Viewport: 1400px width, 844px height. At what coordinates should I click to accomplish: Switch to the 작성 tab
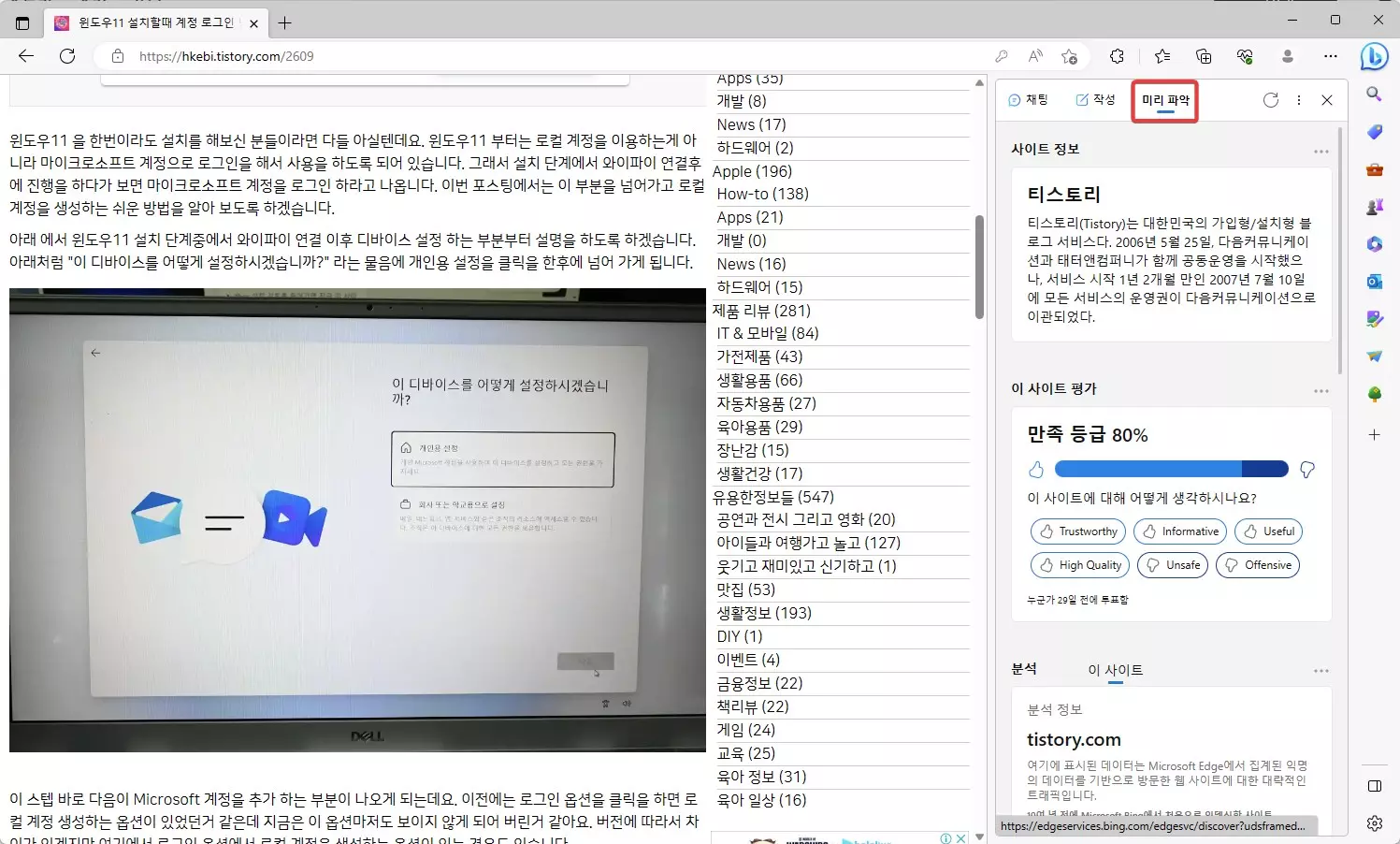tap(1095, 100)
